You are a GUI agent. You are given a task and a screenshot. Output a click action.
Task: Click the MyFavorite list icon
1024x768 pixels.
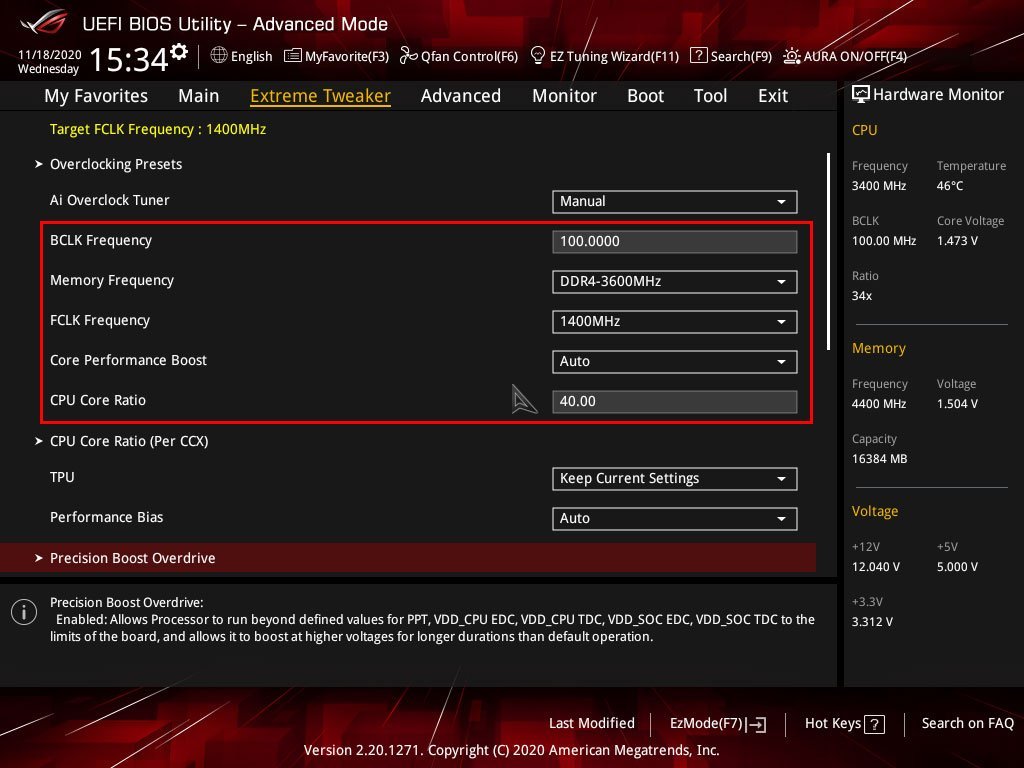[293, 56]
